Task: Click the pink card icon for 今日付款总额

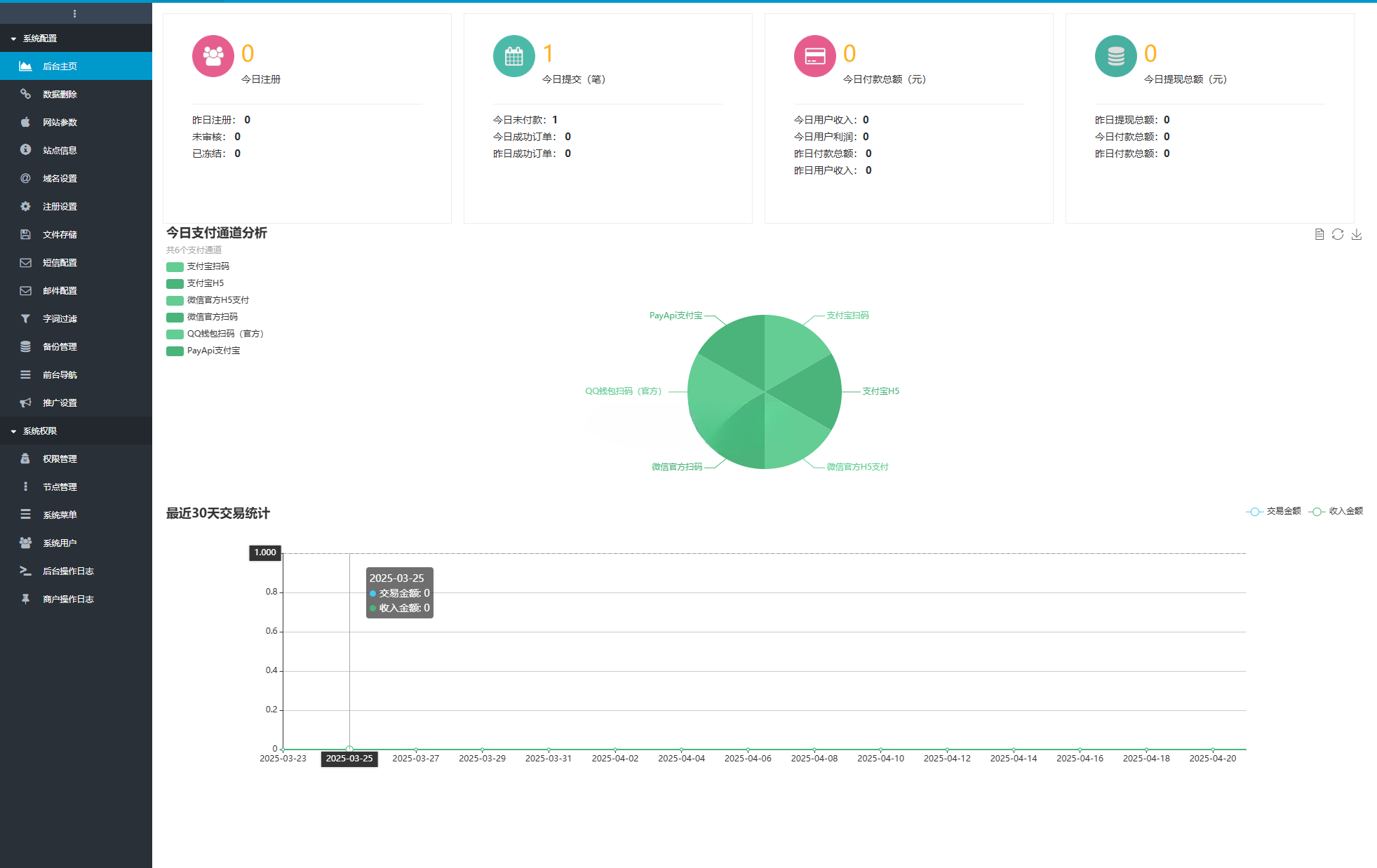Action: 814,56
